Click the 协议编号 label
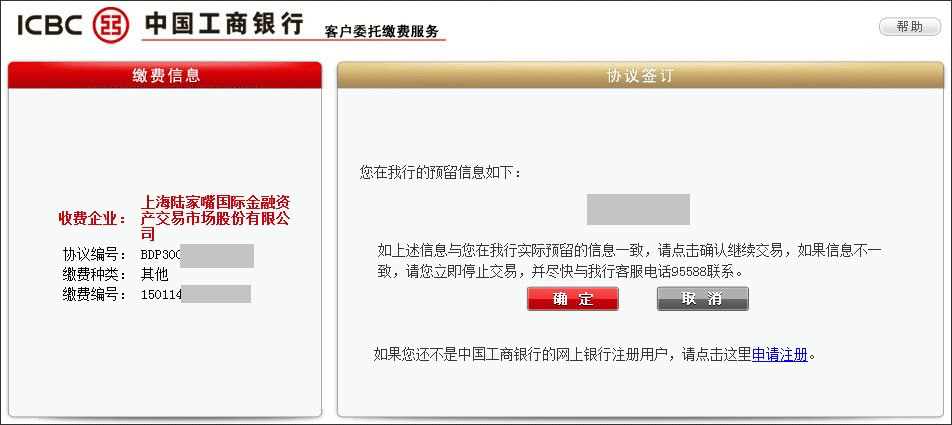 tap(93, 254)
